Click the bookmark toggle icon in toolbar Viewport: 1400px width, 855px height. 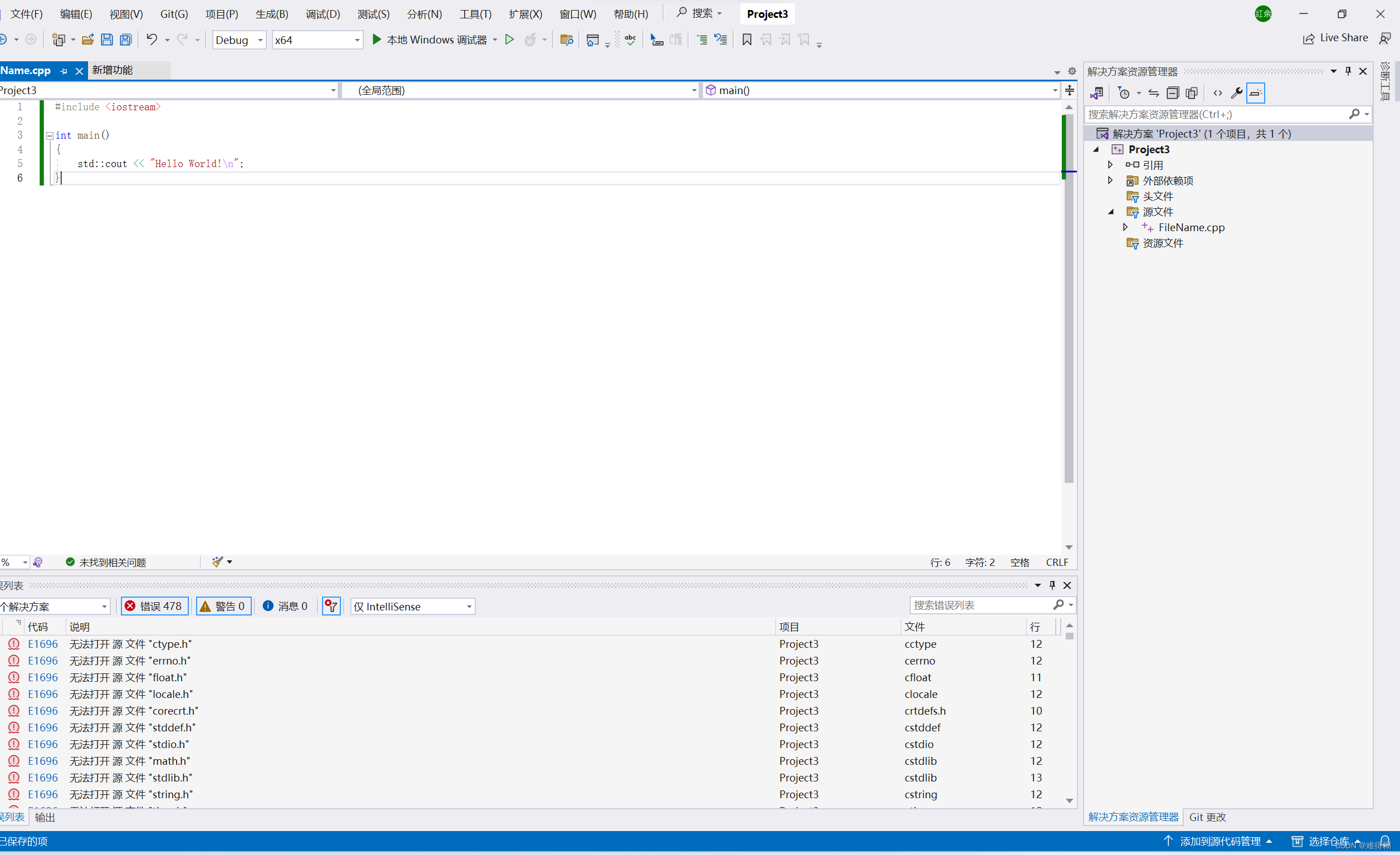(x=747, y=39)
